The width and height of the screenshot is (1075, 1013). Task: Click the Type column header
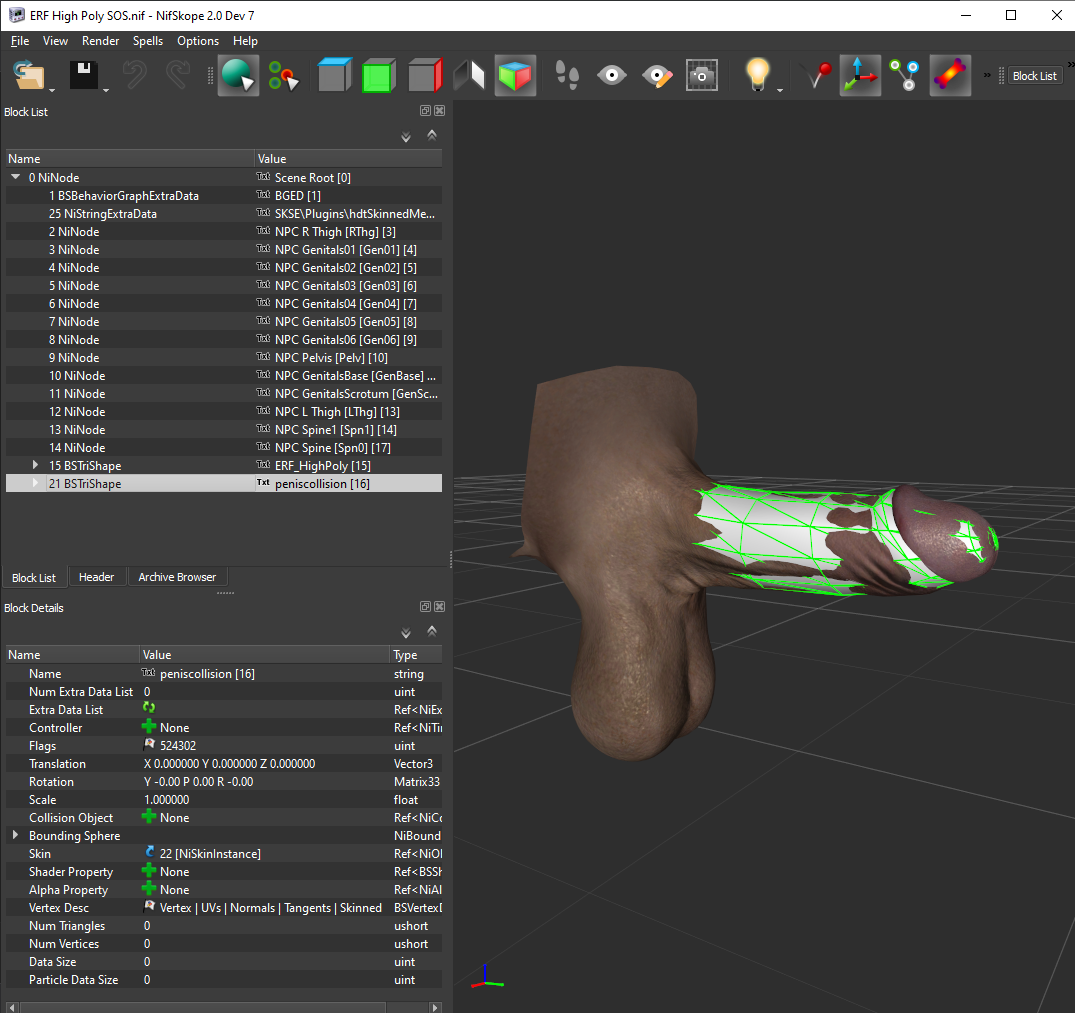tap(415, 655)
